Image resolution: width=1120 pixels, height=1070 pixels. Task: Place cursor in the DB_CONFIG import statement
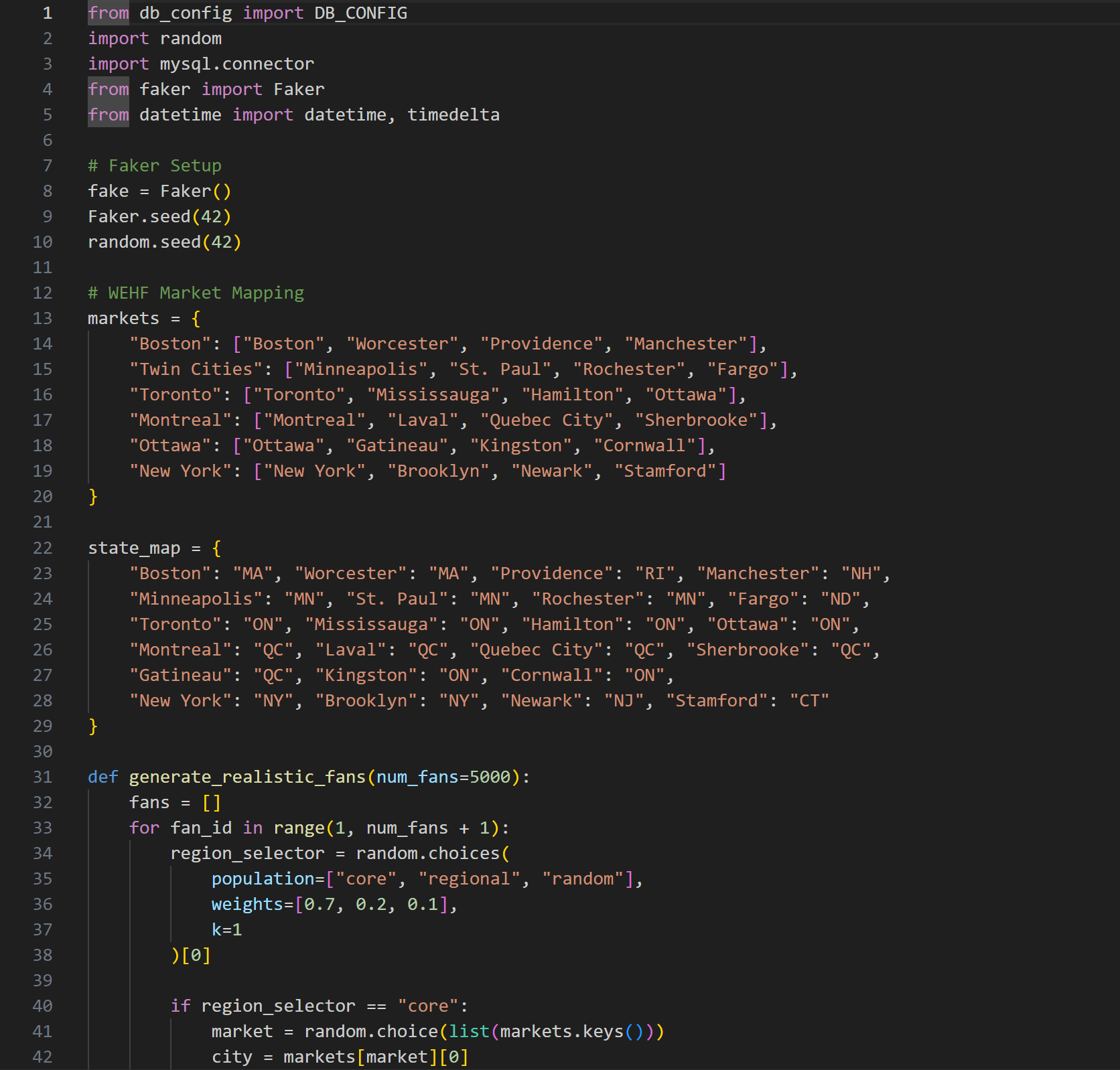[x=248, y=13]
